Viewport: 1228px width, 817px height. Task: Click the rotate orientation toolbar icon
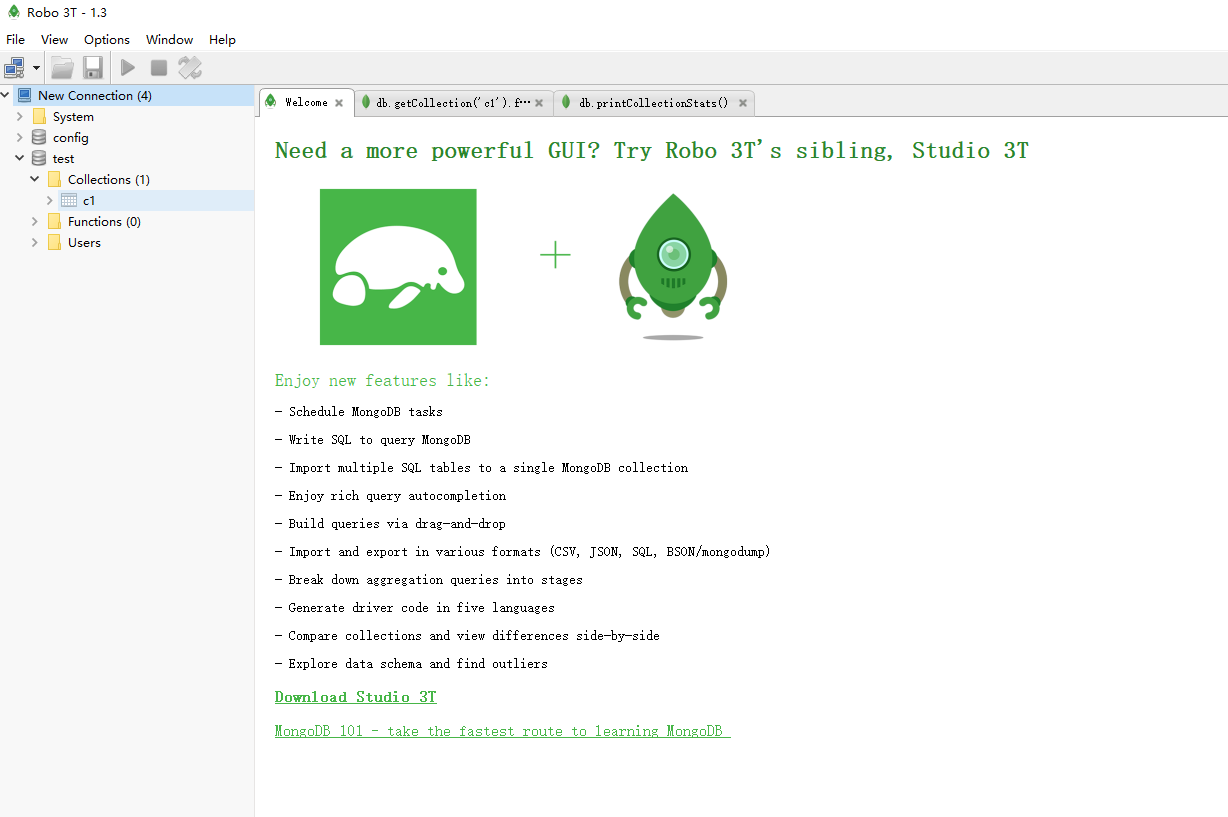point(190,68)
